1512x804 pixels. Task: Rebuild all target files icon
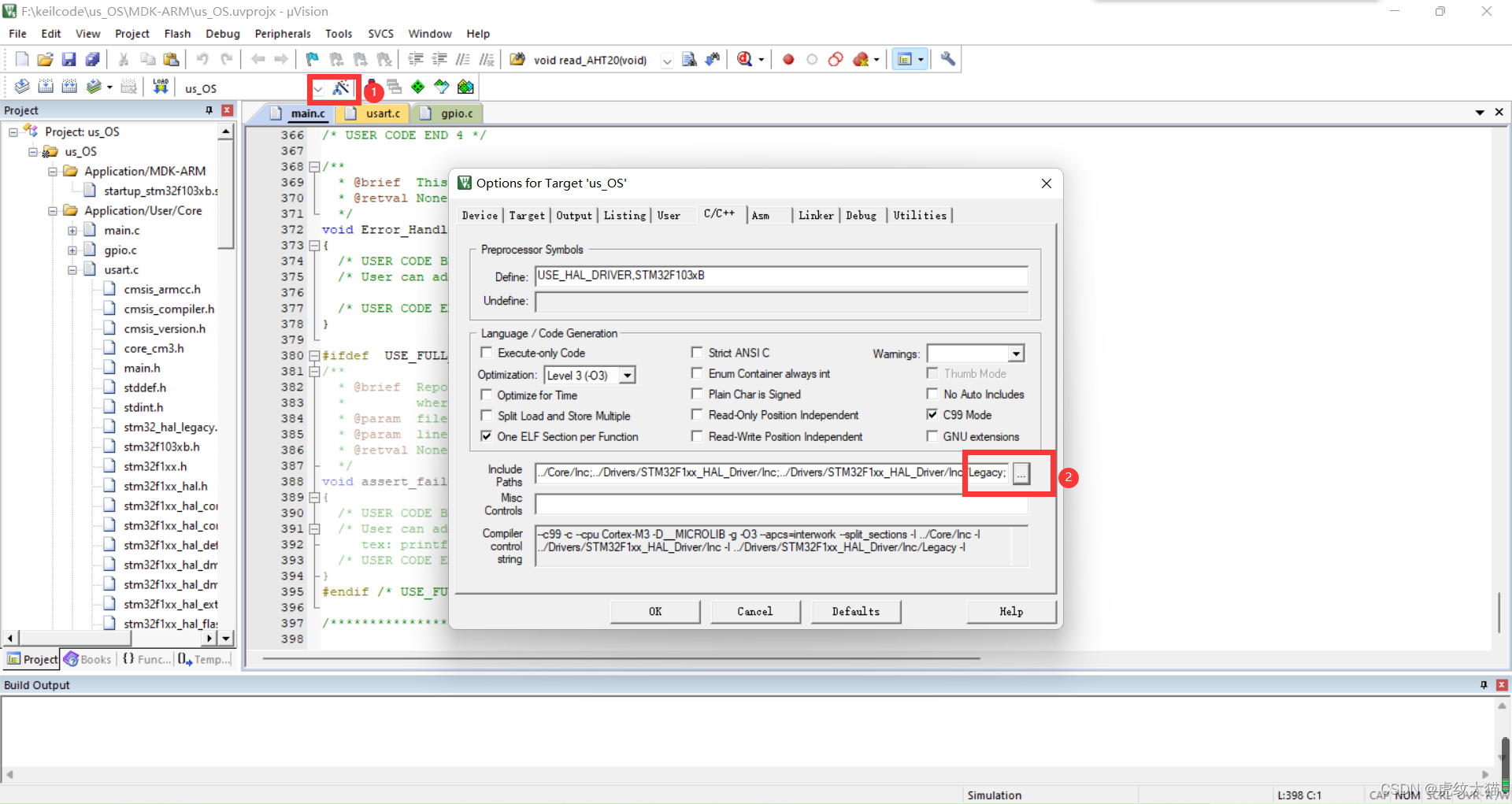point(69,87)
